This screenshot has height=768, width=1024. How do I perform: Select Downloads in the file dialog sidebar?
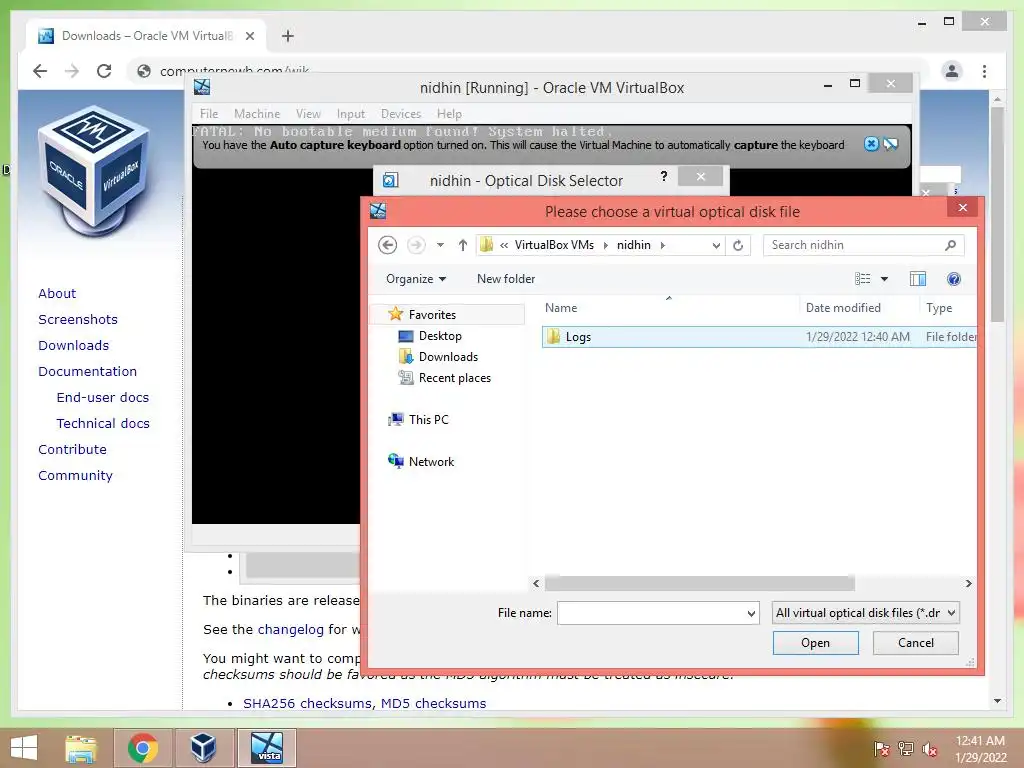(438, 357)
